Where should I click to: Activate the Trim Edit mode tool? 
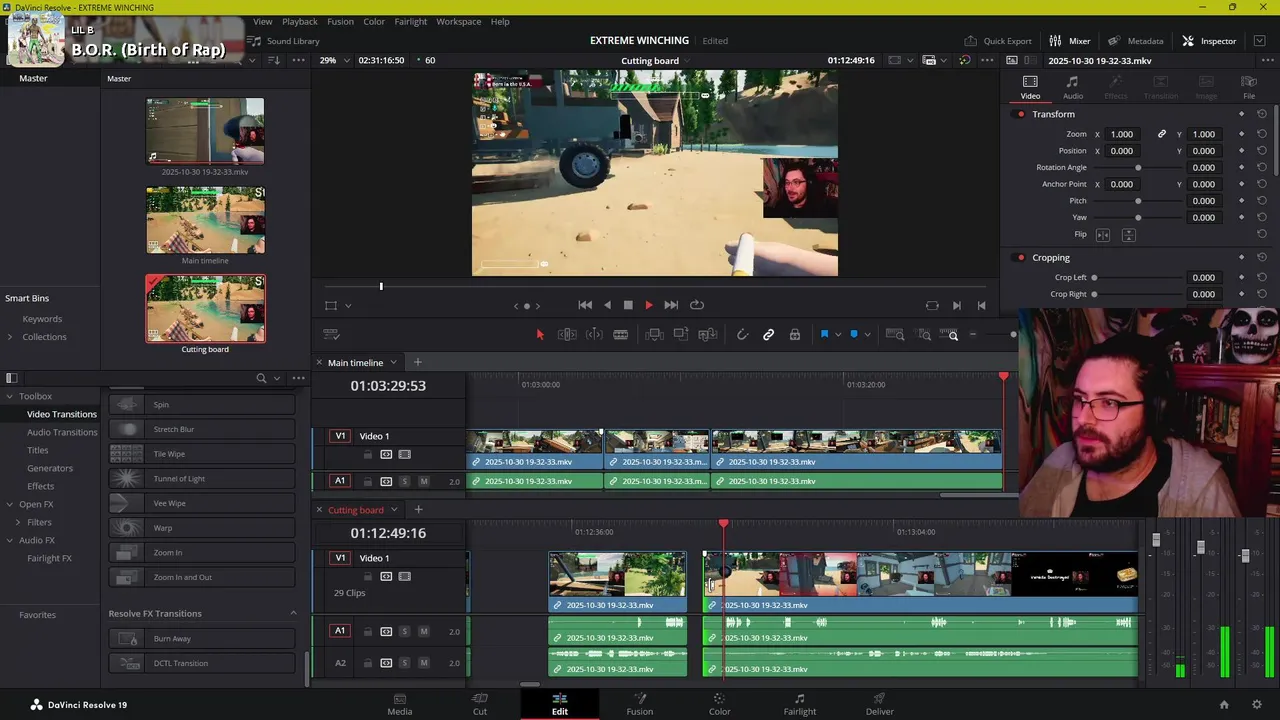(x=567, y=335)
